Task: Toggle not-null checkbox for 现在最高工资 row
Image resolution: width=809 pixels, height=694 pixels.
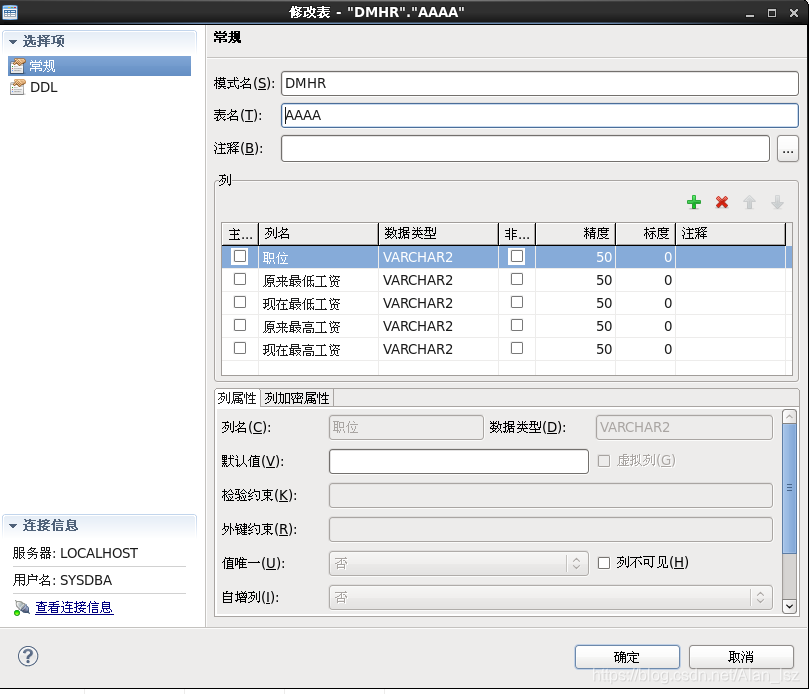Action: (x=517, y=348)
